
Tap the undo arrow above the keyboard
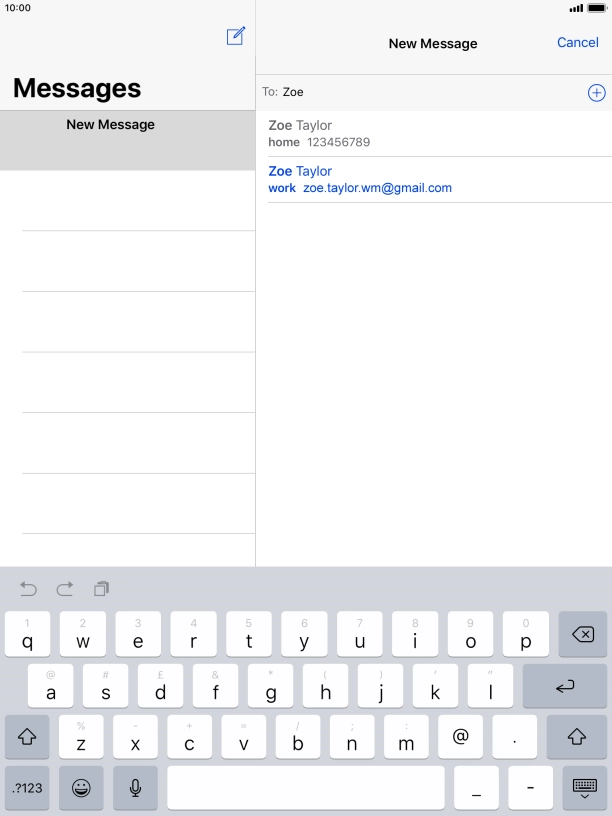coord(28,589)
